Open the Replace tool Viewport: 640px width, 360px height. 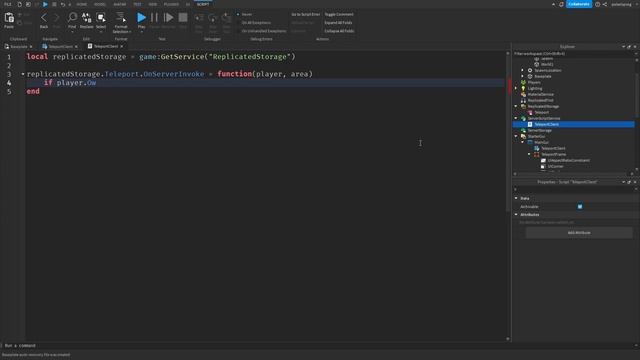pyautogui.click(x=87, y=18)
